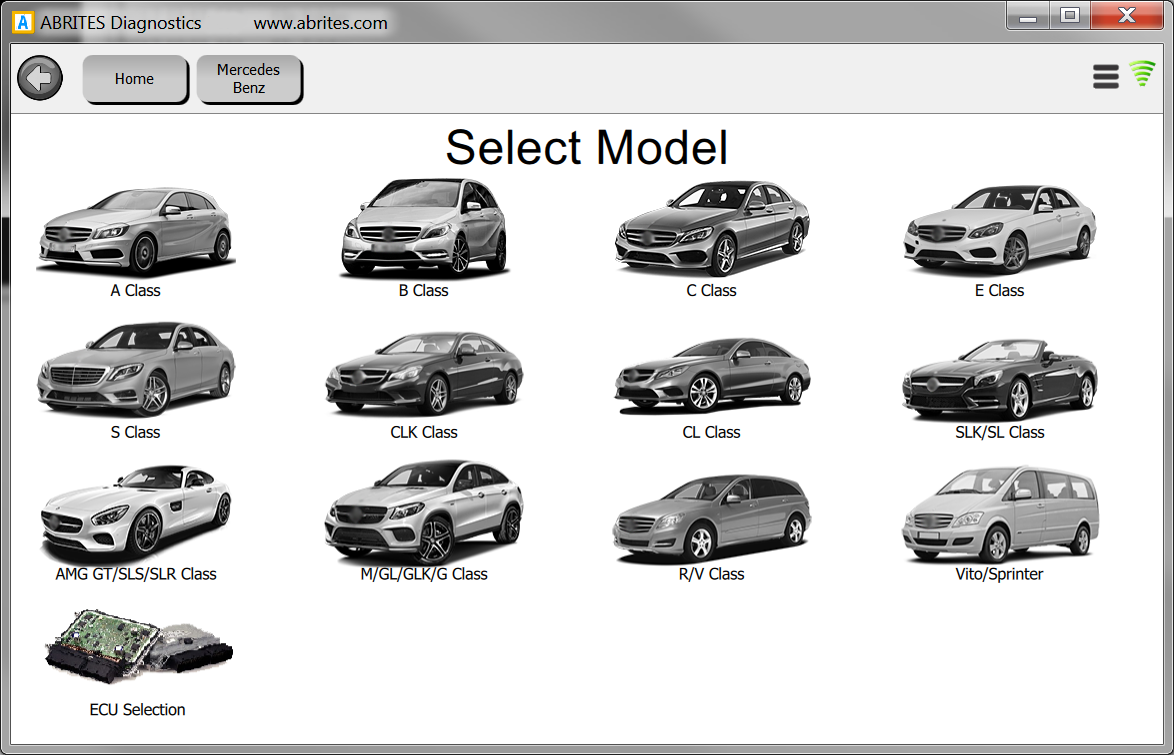Click the 'C Class' label
Image resolution: width=1174 pixels, height=755 pixels.
pyautogui.click(x=711, y=291)
